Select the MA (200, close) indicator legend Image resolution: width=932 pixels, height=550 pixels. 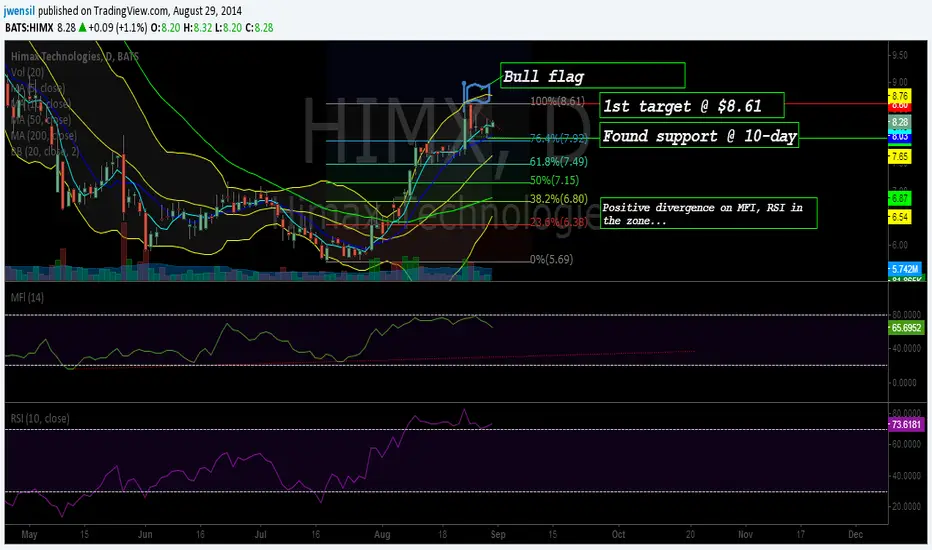[x=43, y=136]
